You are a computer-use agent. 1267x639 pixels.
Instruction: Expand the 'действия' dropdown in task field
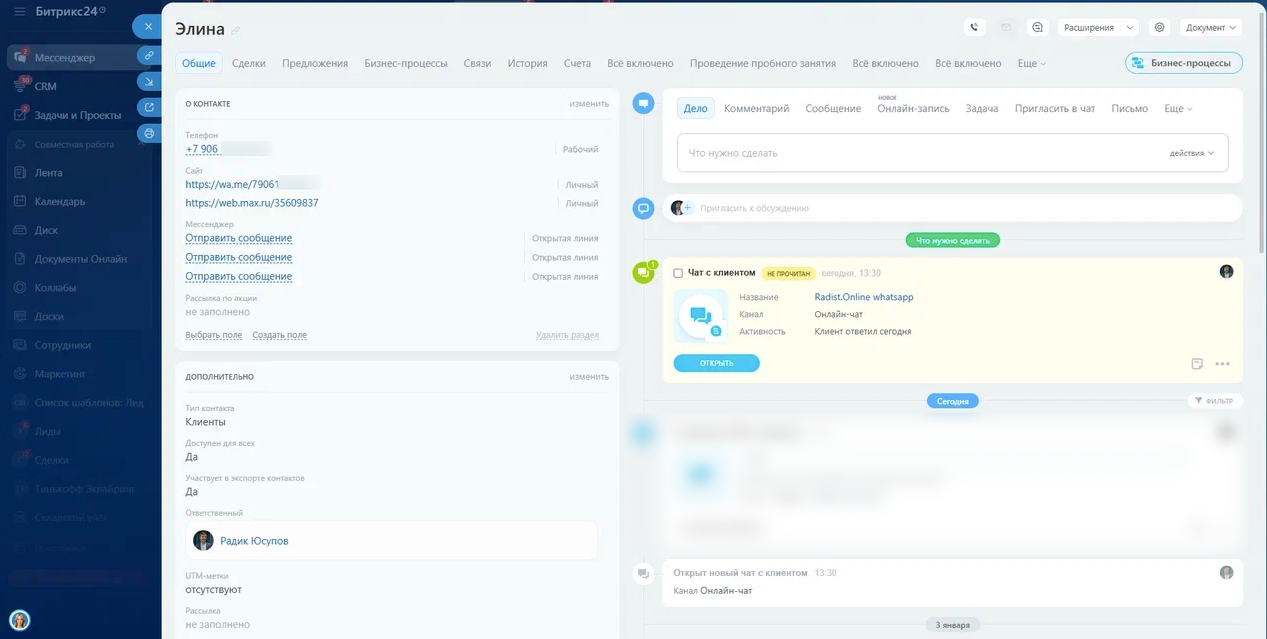coord(1191,153)
